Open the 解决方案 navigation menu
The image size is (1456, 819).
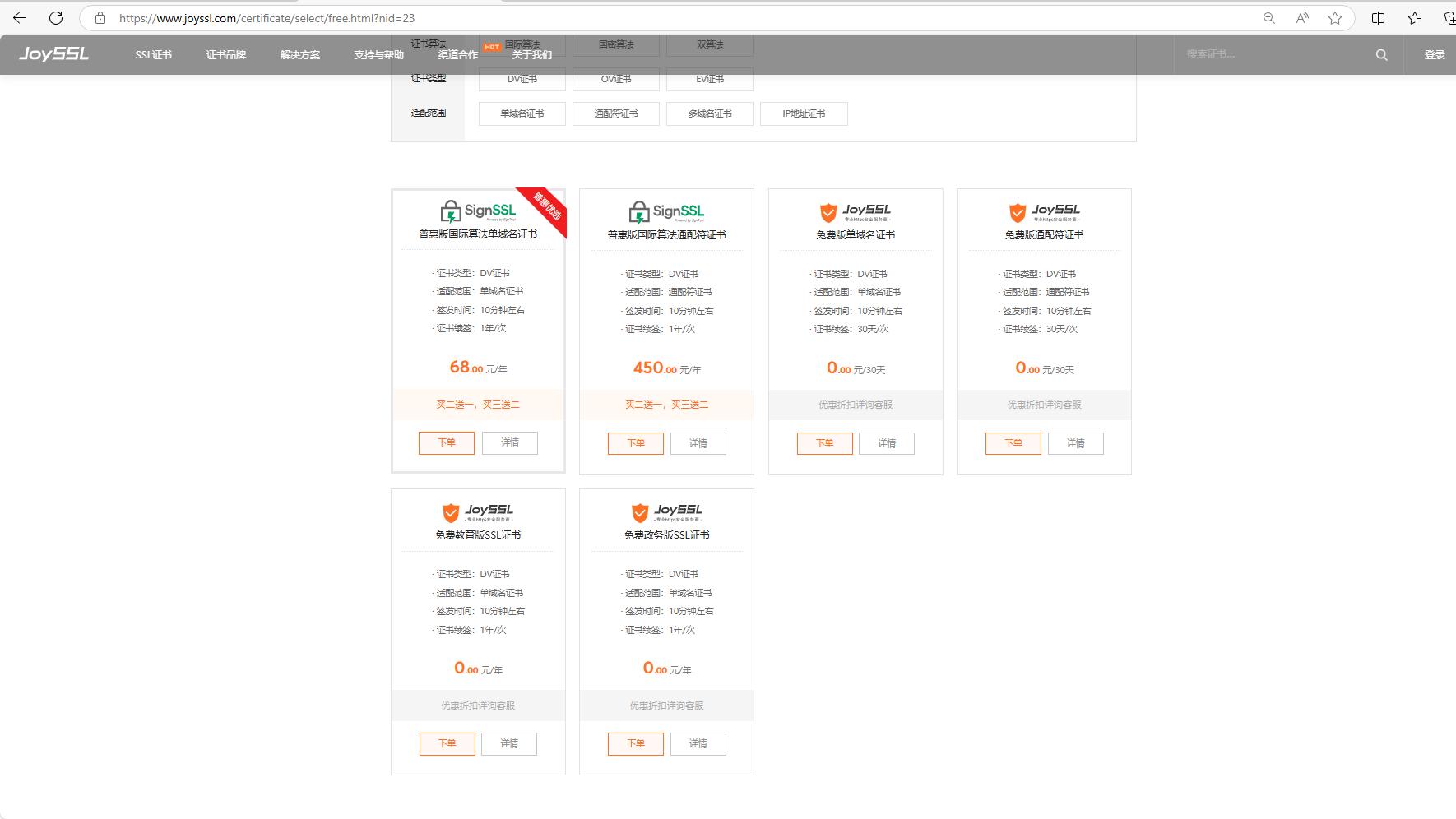(x=300, y=55)
